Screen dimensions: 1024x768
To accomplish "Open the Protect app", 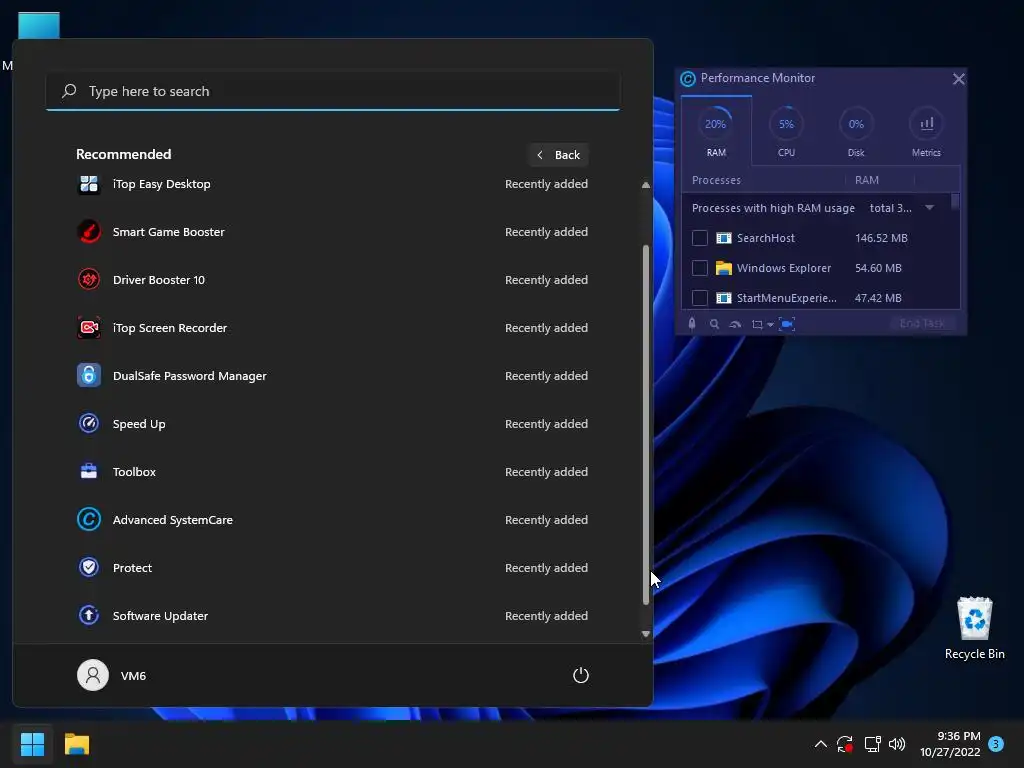I will (x=332, y=568).
